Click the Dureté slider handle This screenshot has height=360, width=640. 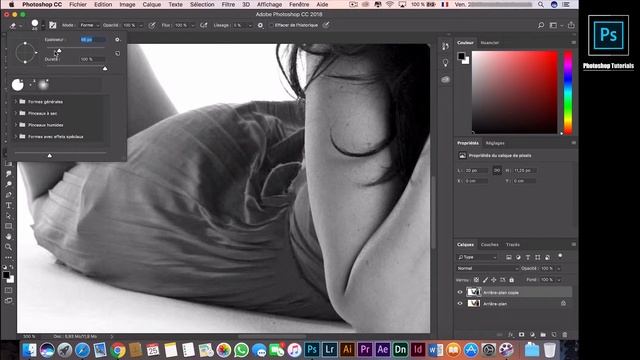[105, 69]
